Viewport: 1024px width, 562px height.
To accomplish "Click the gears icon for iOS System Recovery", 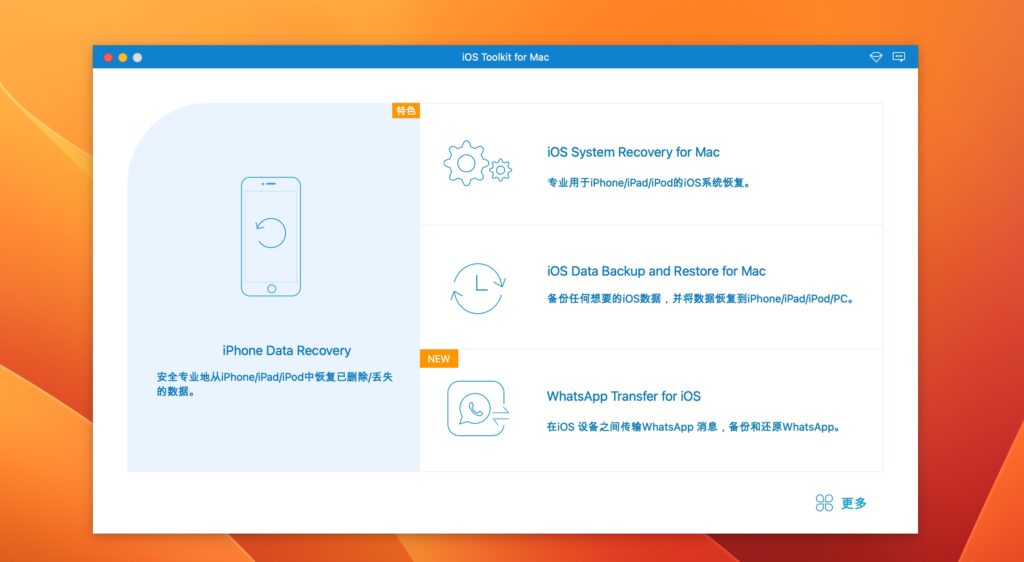I will (x=477, y=163).
